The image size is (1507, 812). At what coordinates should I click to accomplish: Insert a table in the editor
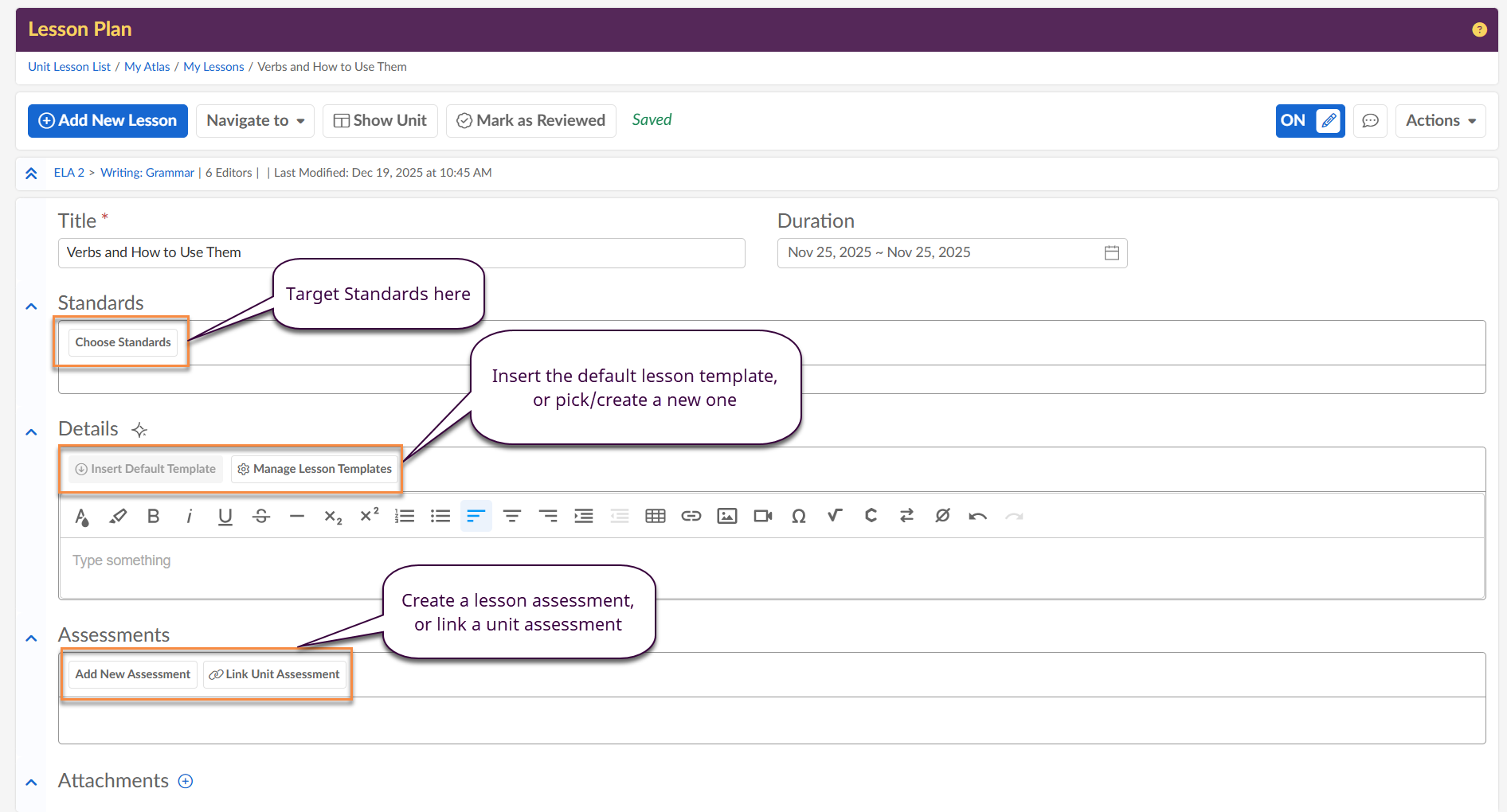(x=655, y=517)
